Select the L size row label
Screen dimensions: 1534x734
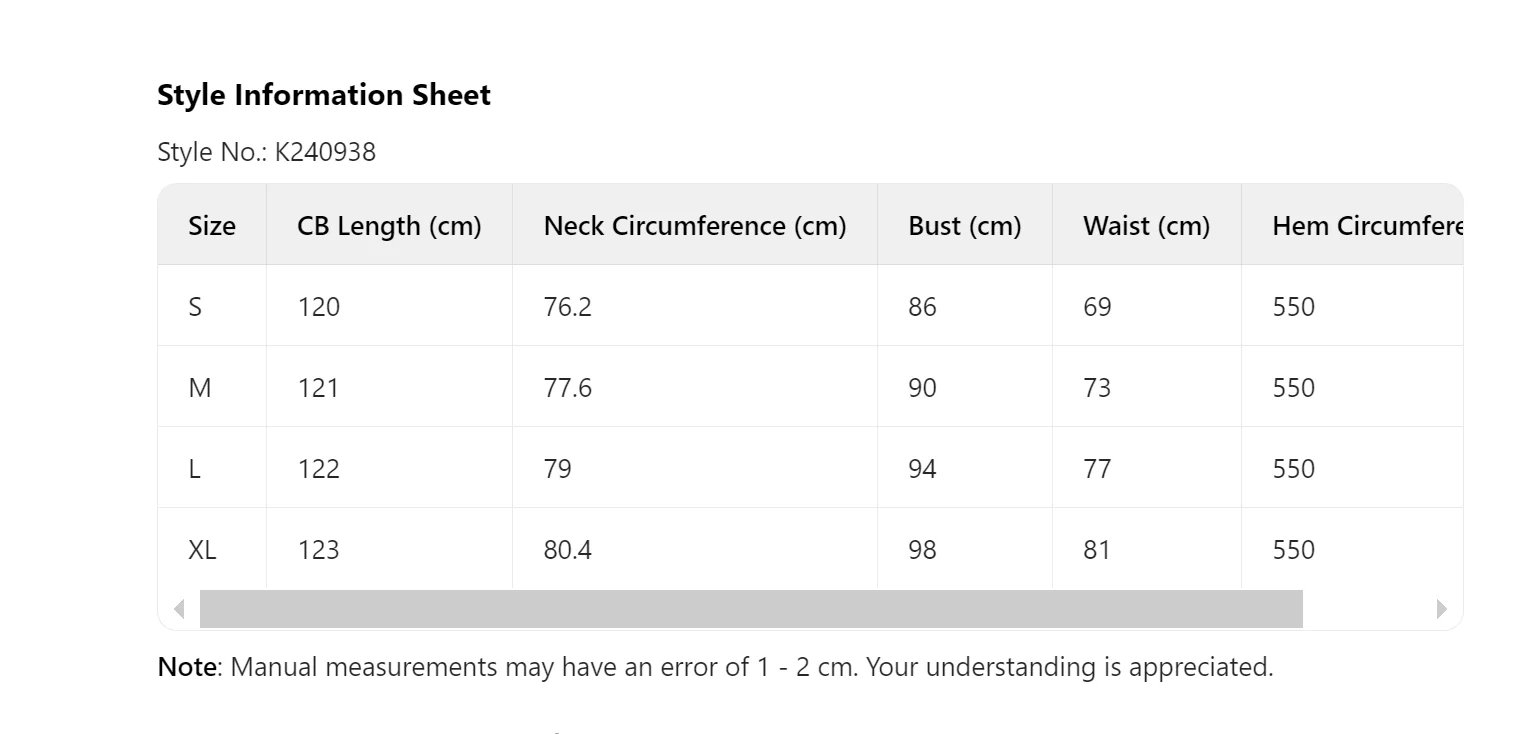tap(194, 469)
